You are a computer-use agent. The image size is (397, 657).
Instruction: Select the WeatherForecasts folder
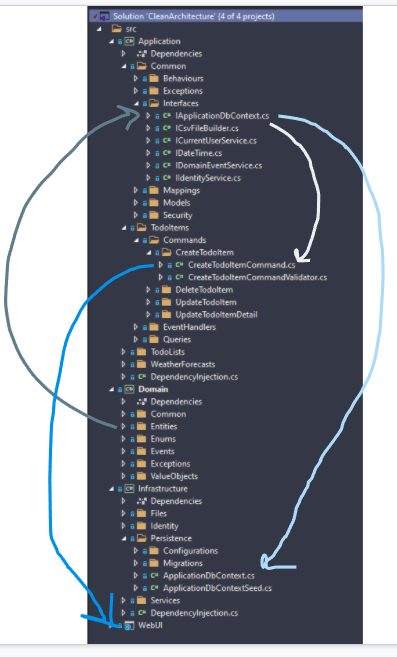(x=183, y=365)
